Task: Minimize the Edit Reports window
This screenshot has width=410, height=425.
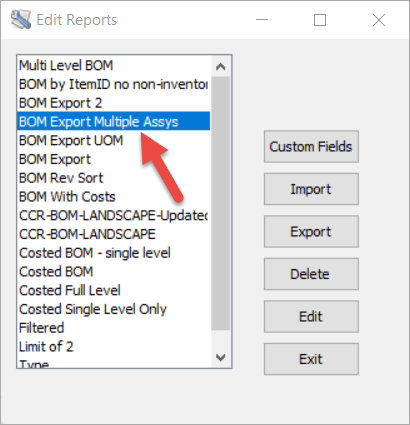Action: tap(262, 20)
